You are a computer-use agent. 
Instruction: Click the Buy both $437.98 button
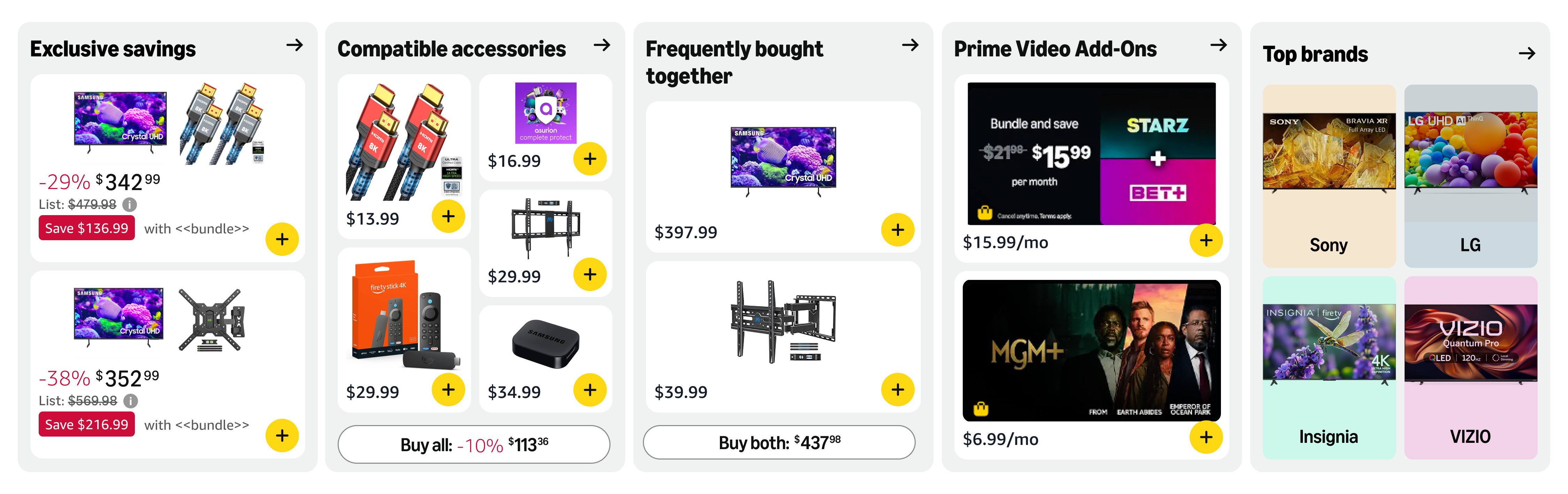(x=779, y=443)
